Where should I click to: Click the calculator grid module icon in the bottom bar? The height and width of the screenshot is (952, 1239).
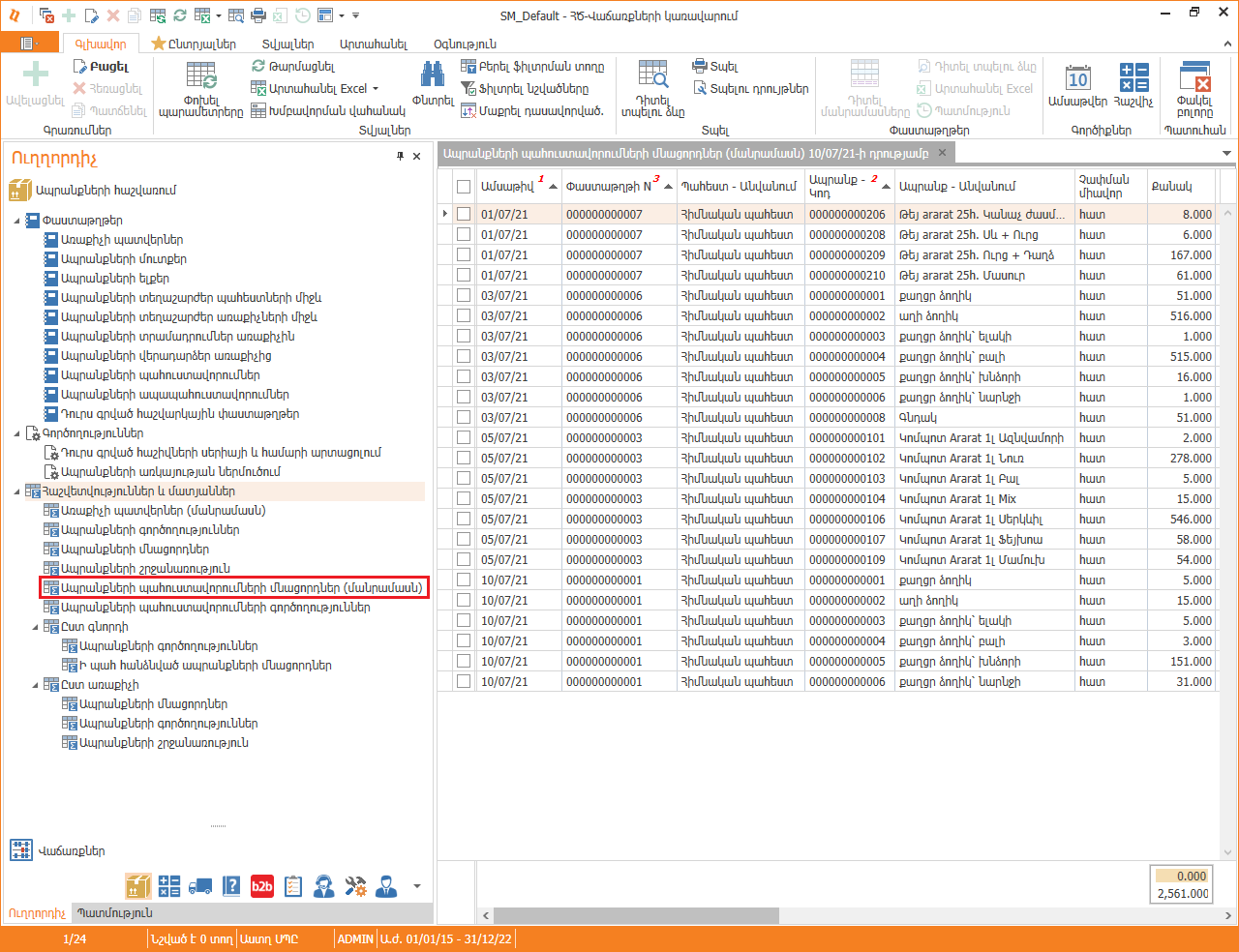click(x=169, y=885)
